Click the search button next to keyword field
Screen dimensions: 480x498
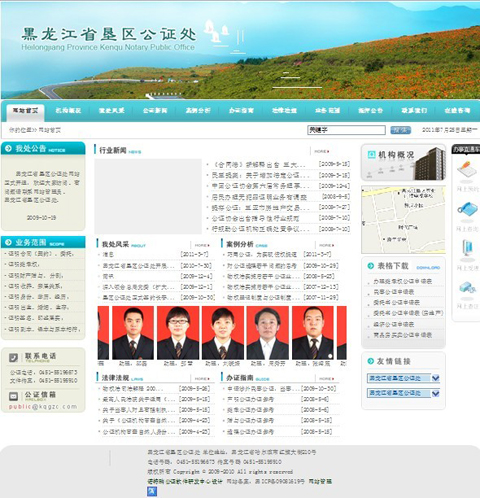[x=400, y=130]
